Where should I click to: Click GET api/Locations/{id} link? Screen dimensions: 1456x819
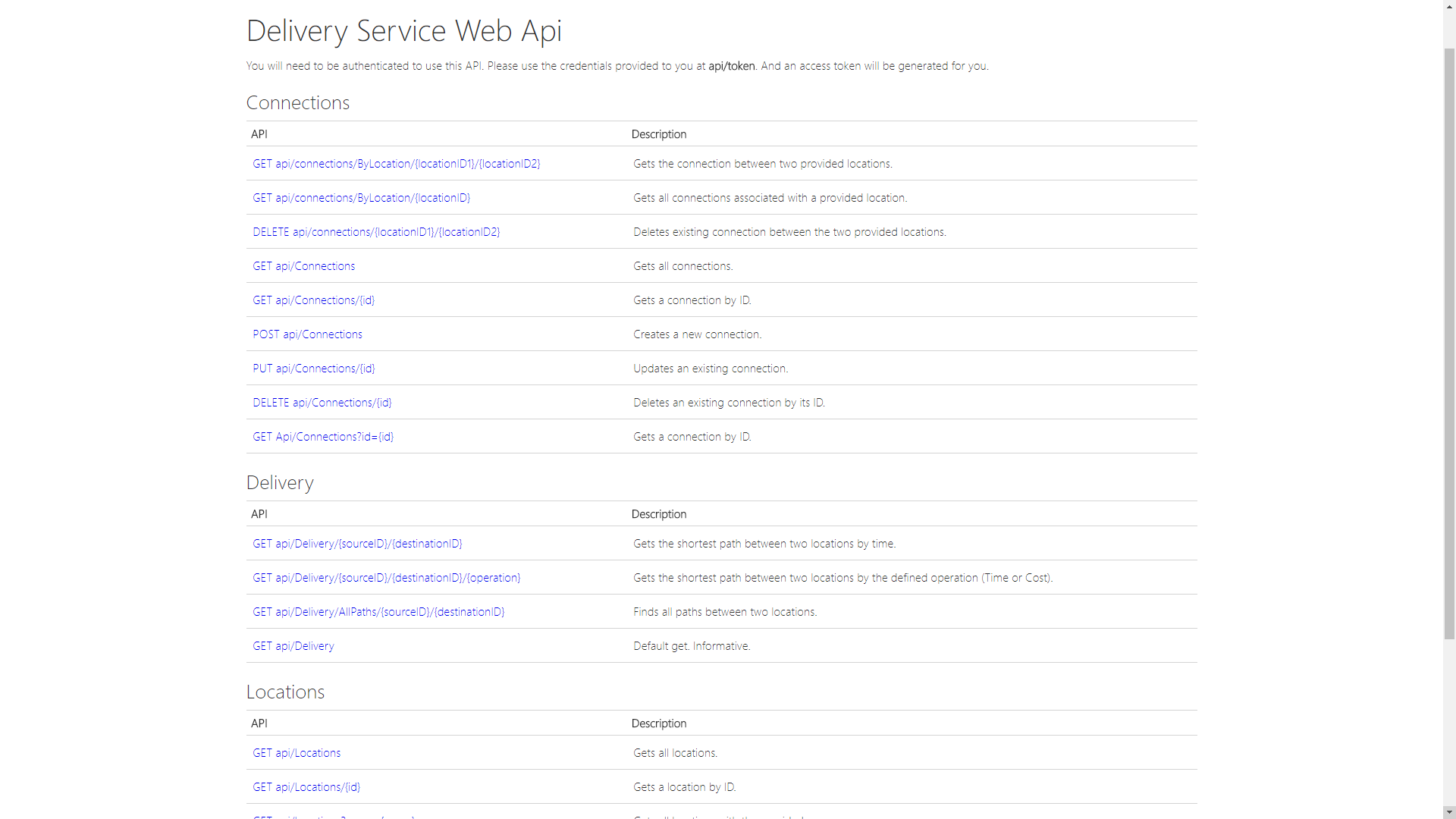click(306, 787)
